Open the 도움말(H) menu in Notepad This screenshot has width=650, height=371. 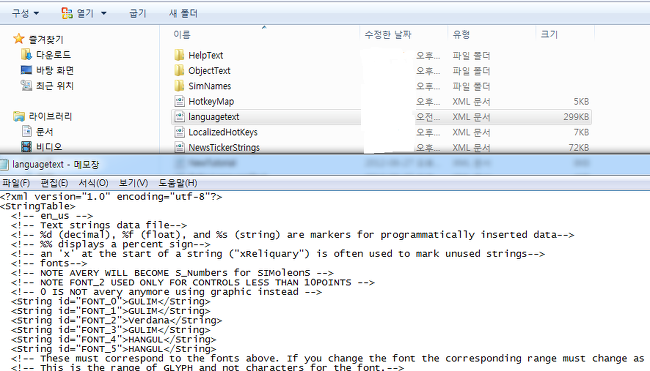pos(178,183)
